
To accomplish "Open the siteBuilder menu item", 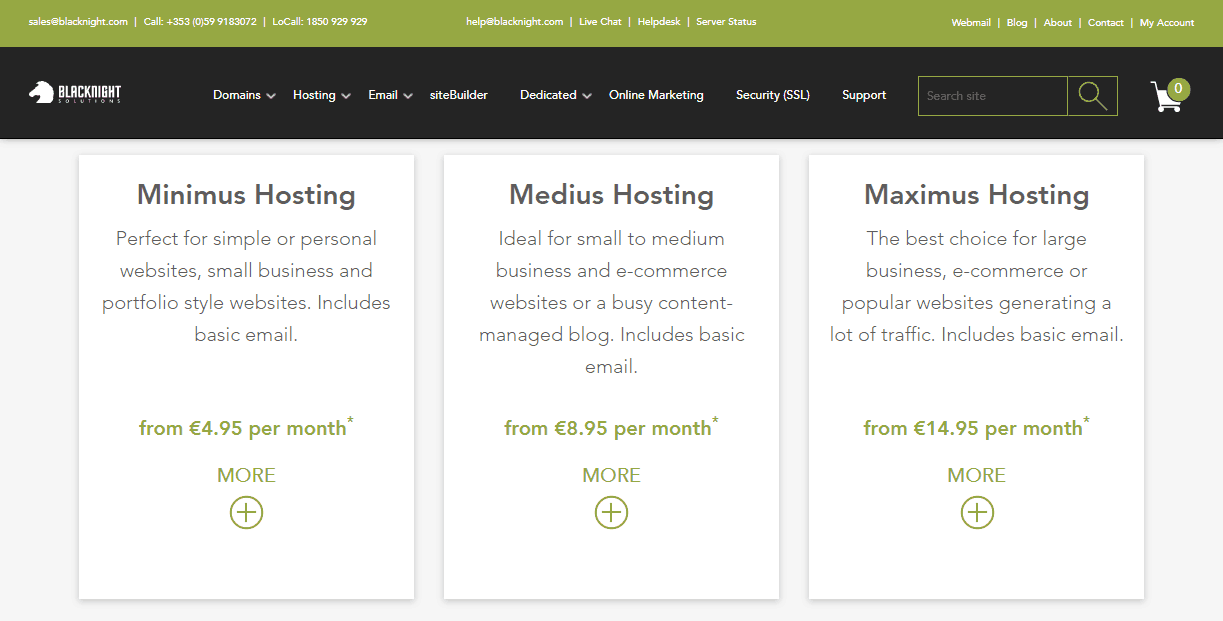I will click(459, 95).
